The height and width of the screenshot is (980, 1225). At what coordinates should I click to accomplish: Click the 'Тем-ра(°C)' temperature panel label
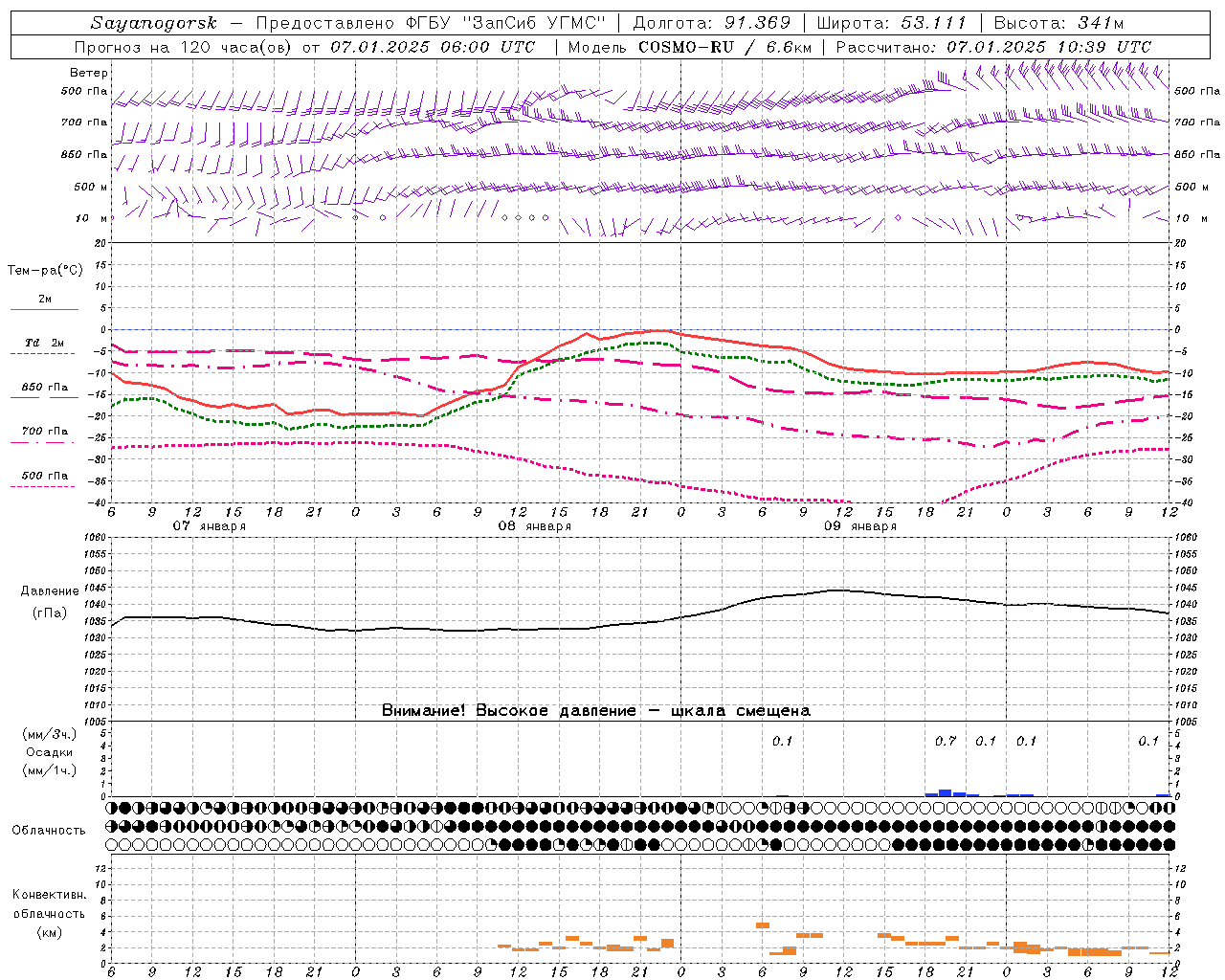[x=45, y=271]
